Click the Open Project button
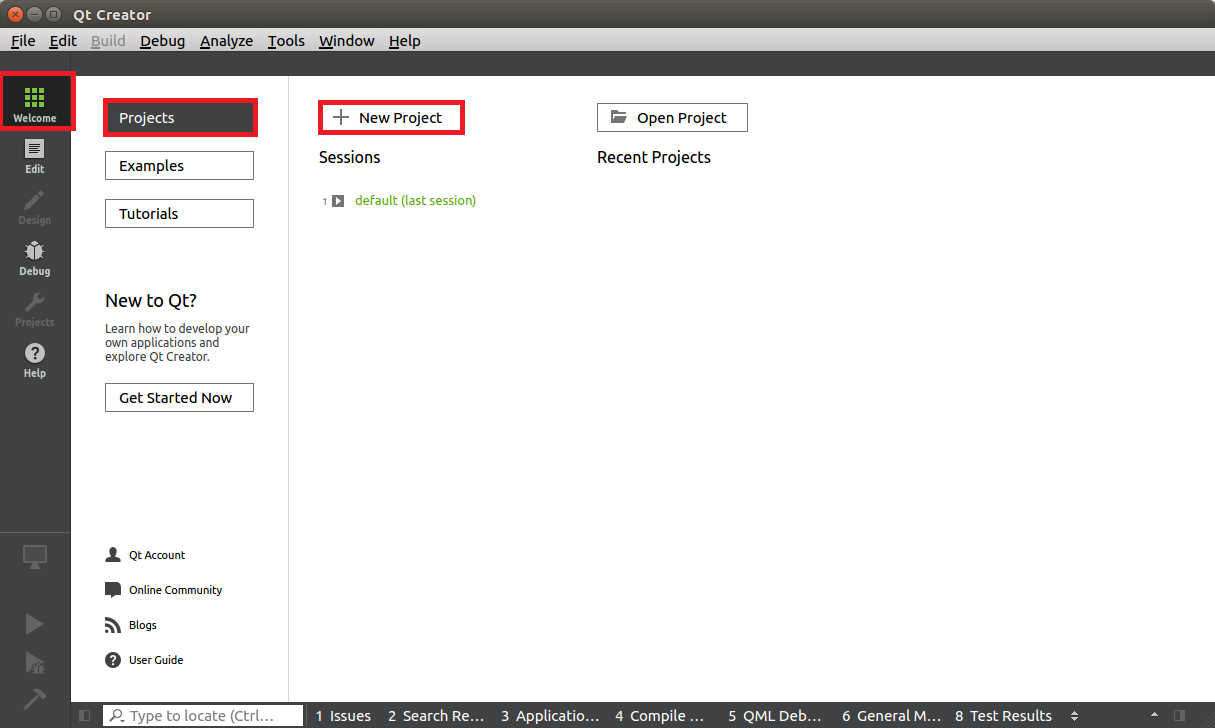 672,118
